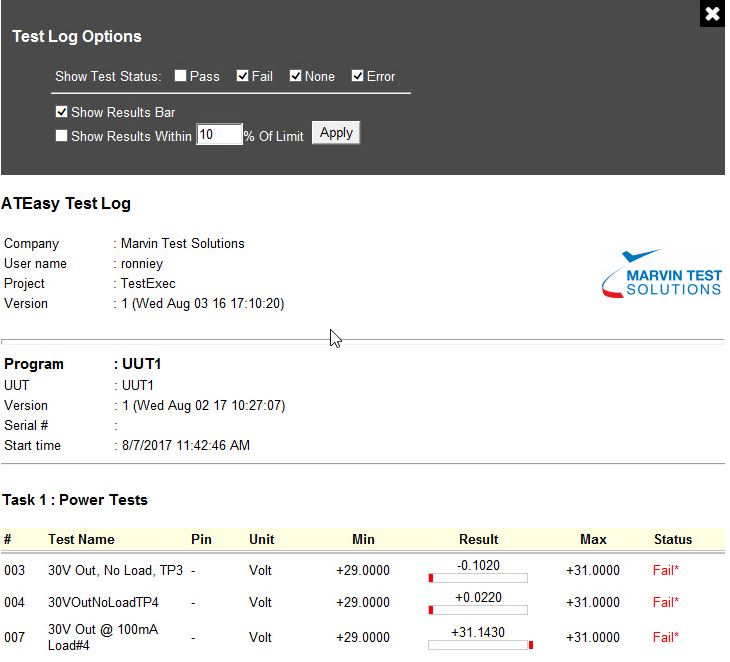Click the Result column header
Viewport: 730px width, 662px height.
click(479, 539)
